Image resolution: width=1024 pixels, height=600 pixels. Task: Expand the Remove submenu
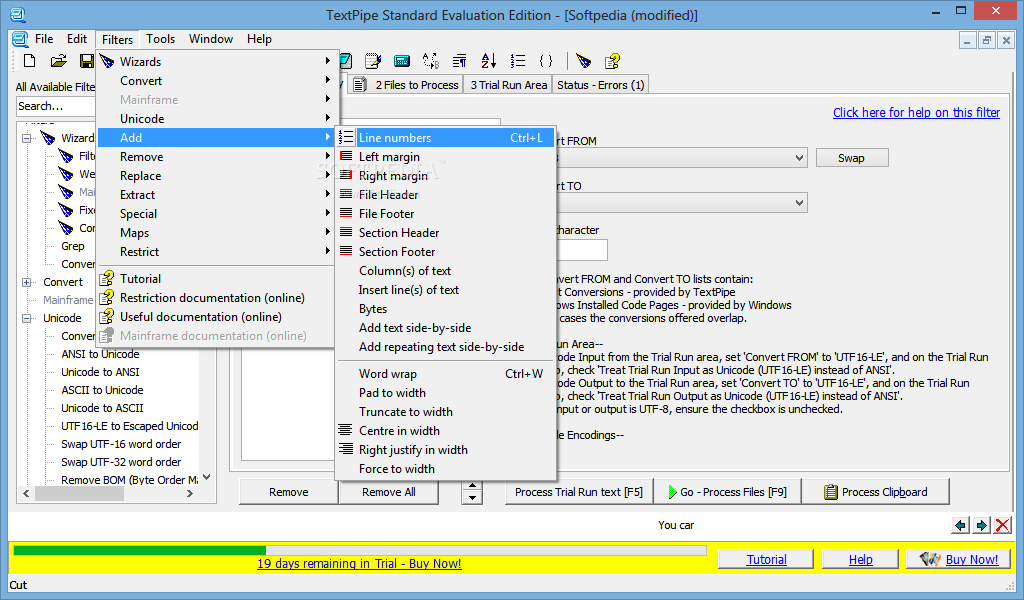coord(217,157)
